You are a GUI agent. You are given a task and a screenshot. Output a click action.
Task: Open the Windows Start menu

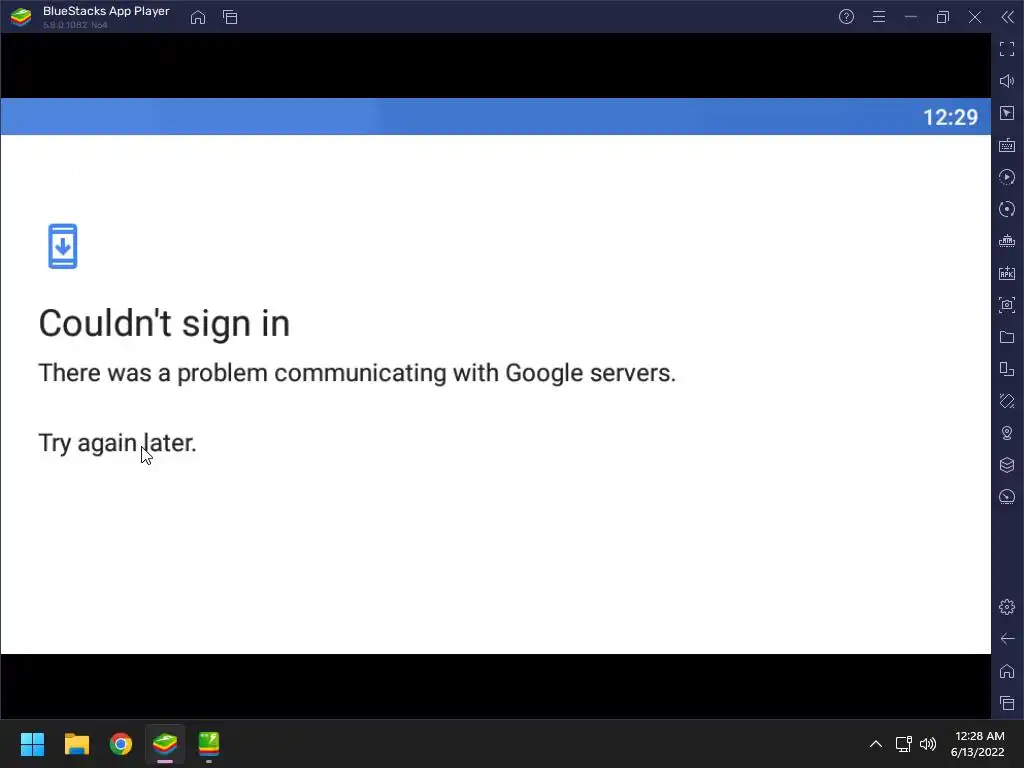coord(32,744)
